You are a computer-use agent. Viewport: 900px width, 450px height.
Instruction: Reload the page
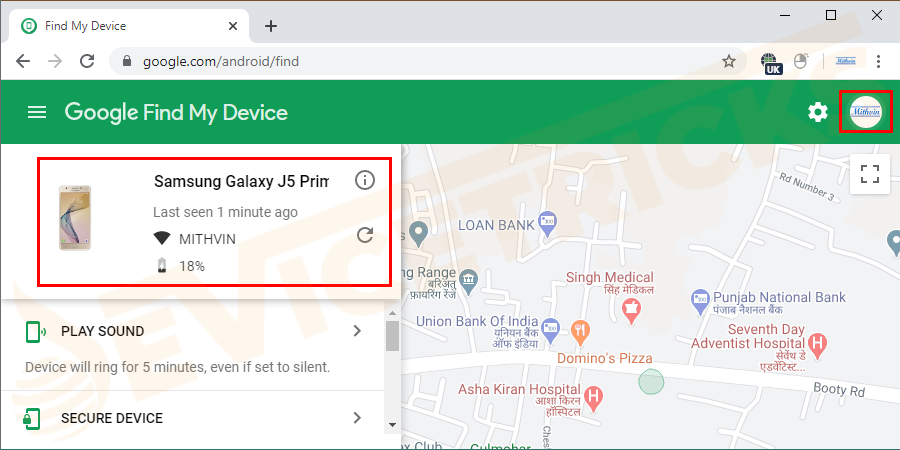click(x=87, y=61)
